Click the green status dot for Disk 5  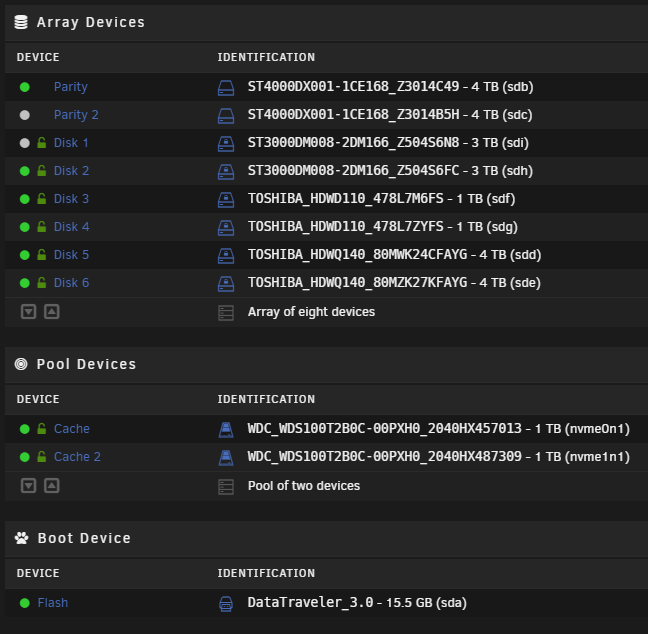point(25,255)
